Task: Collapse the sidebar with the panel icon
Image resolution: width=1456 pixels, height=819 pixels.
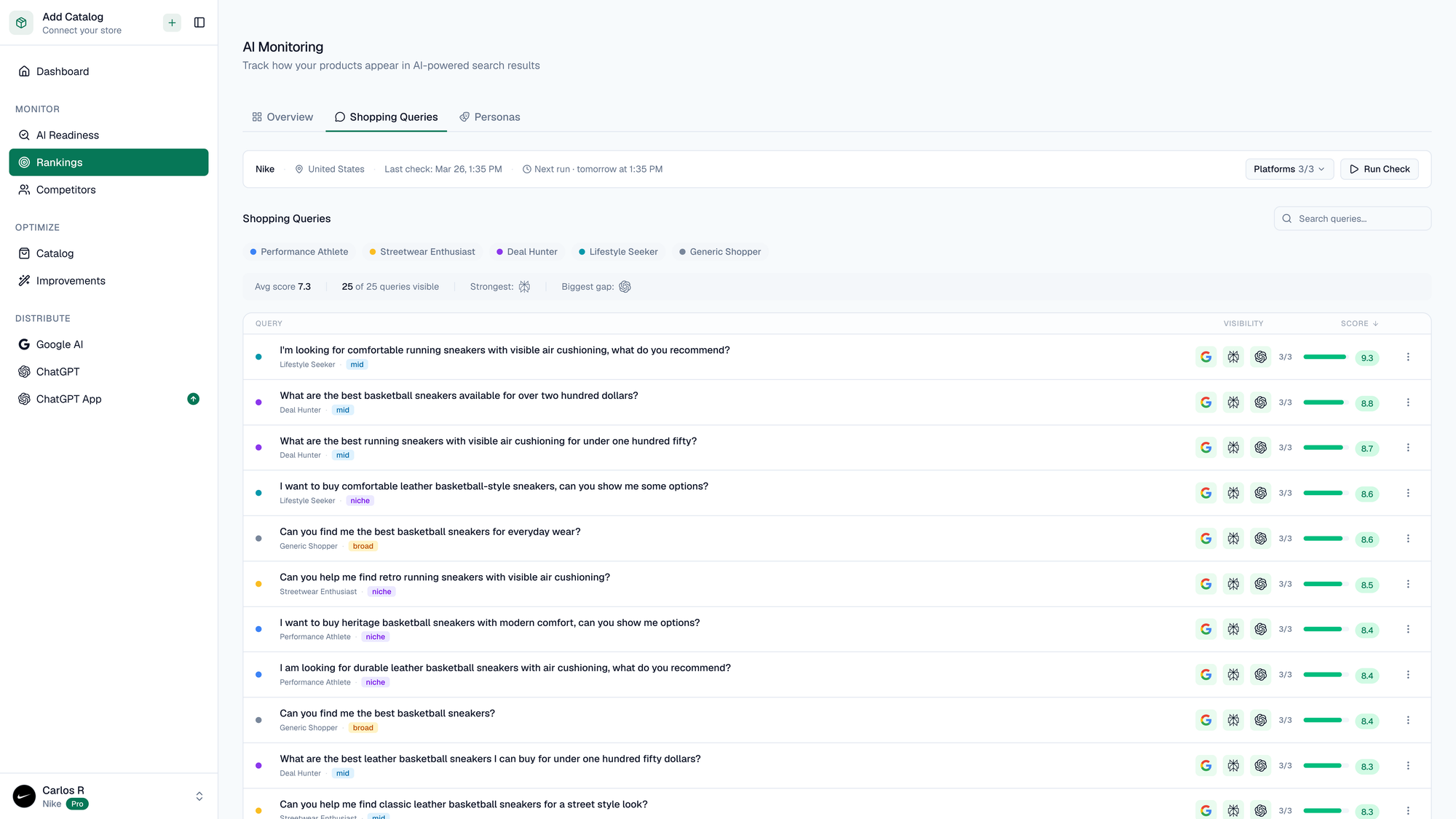Action: pyautogui.click(x=199, y=23)
